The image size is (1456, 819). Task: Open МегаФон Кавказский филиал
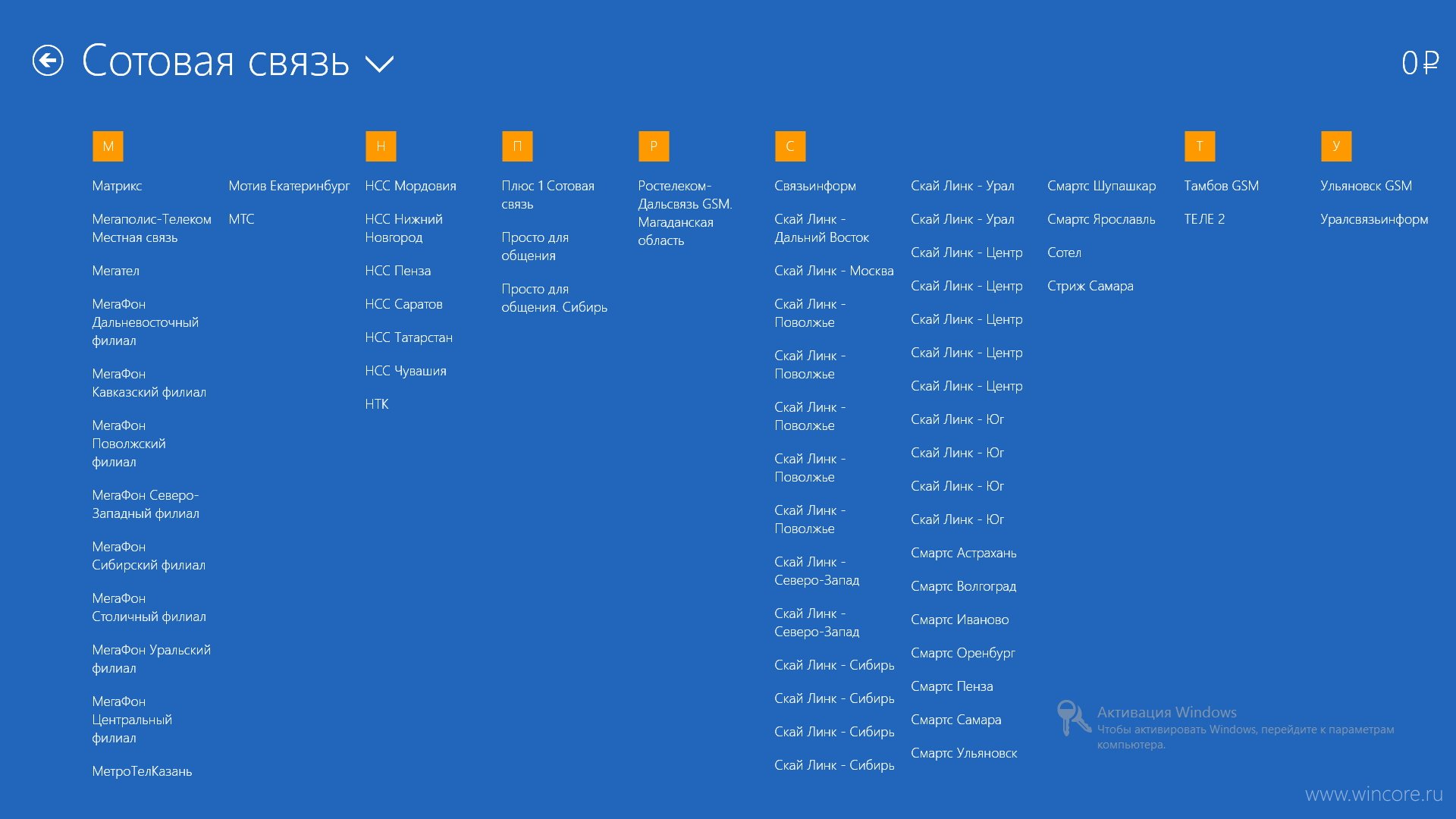149,383
